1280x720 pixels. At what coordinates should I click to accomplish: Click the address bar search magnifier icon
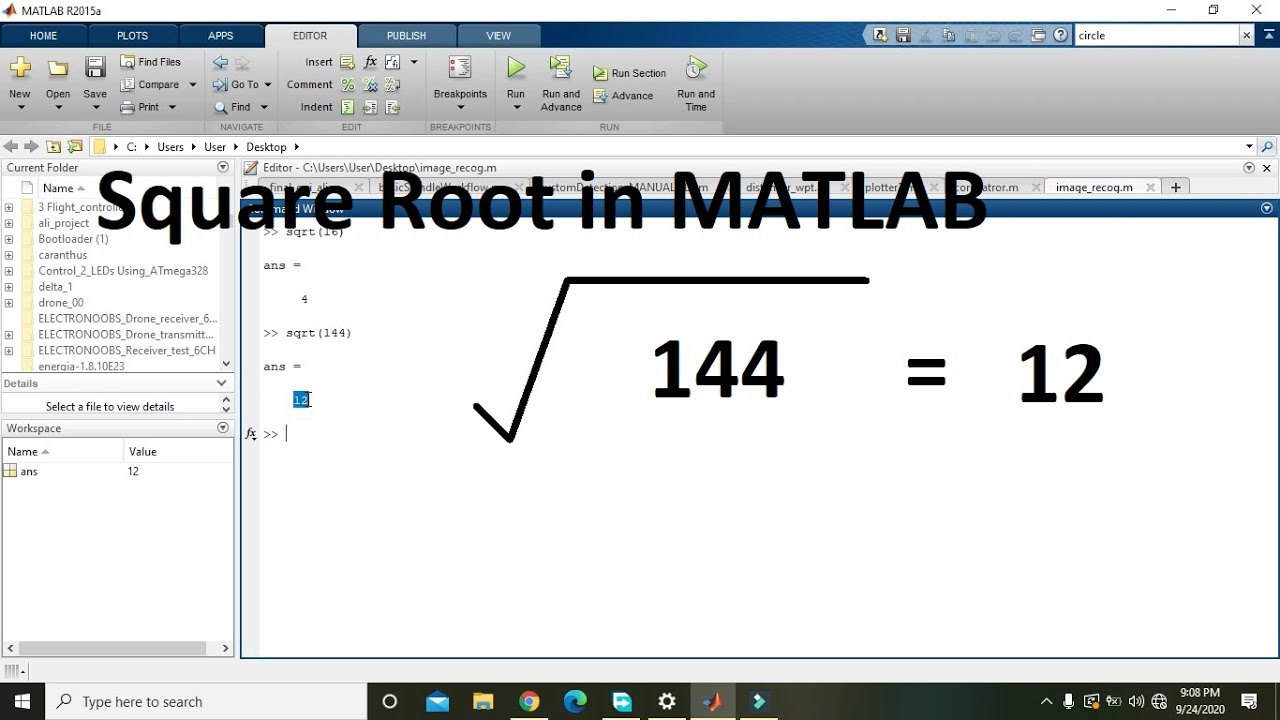point(1267,147)
